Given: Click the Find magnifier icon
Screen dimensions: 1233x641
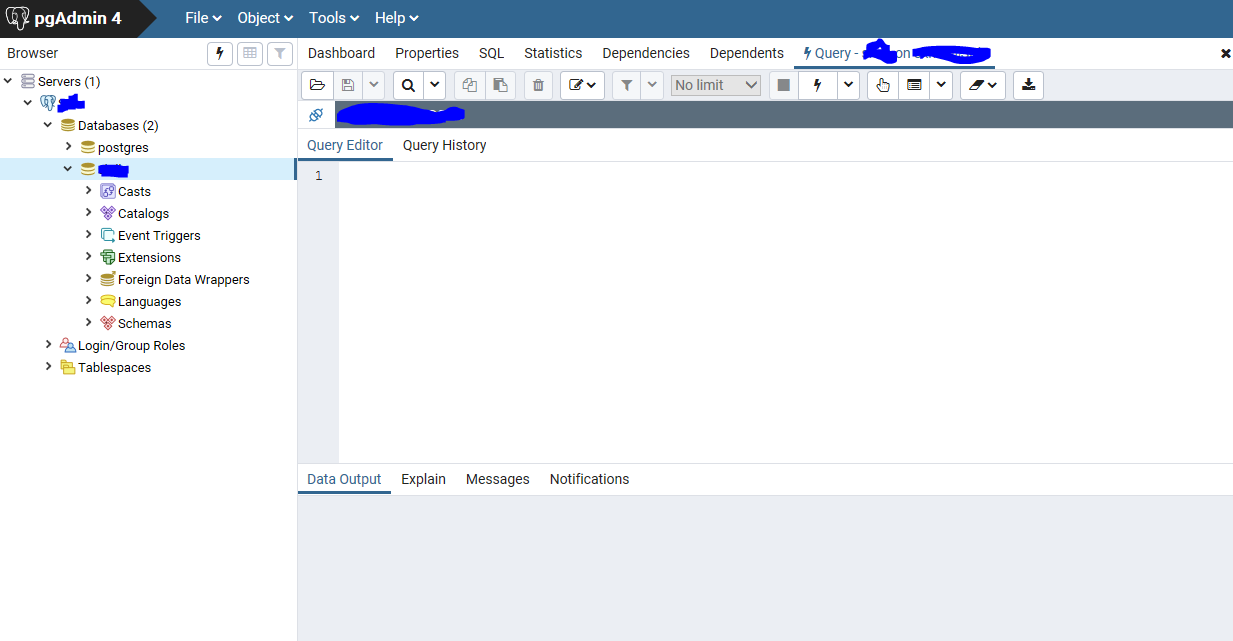Looking at the screenshot, I should pyautogui.click(x=408, y=85).
